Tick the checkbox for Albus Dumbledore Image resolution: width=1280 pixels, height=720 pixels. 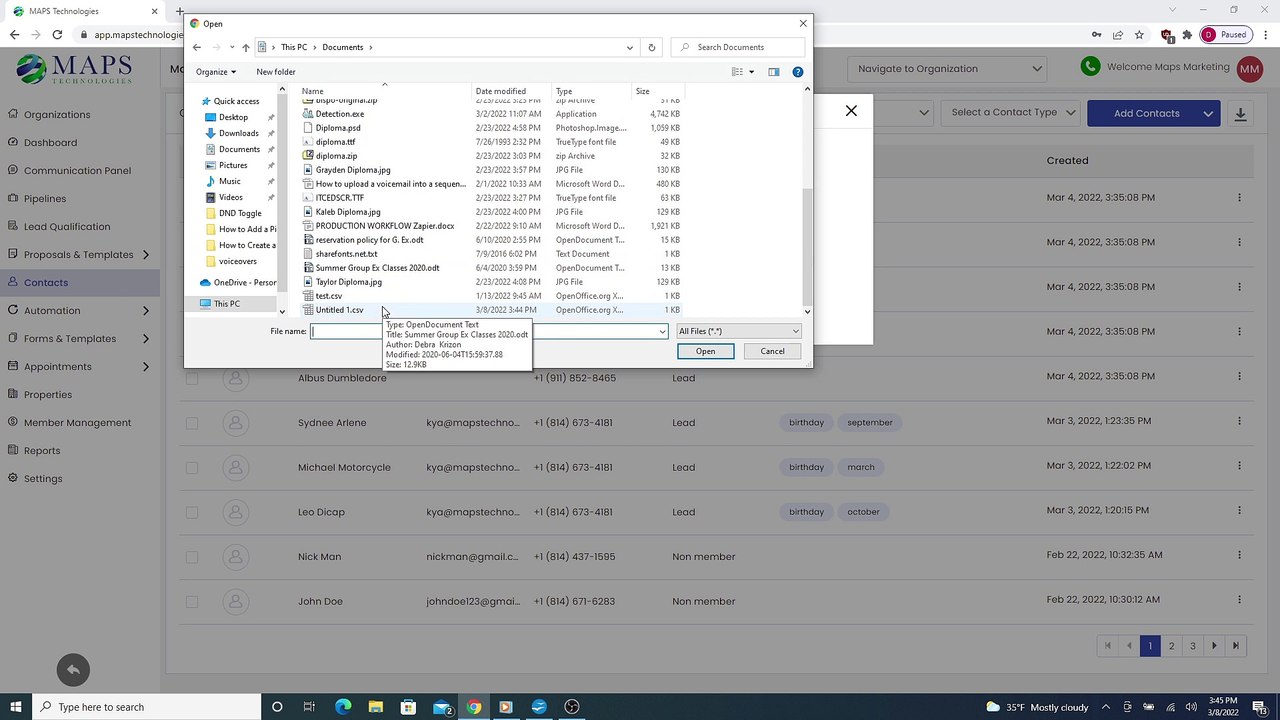pos(192,378)
